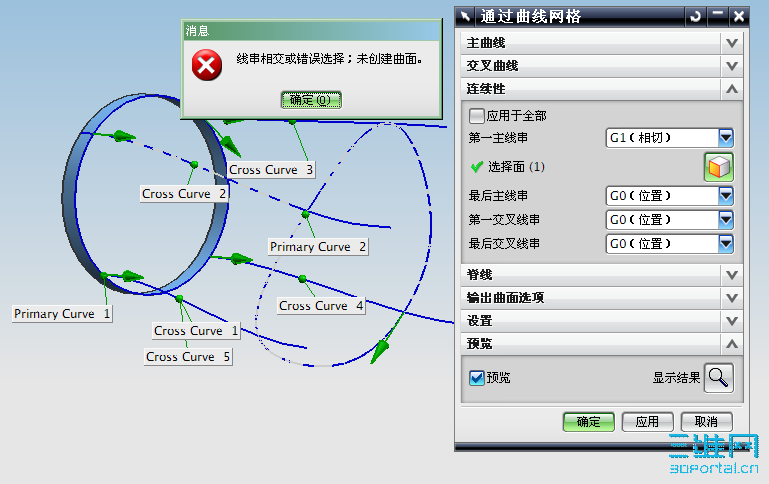Click the 选择面 (1) entry

516,167
